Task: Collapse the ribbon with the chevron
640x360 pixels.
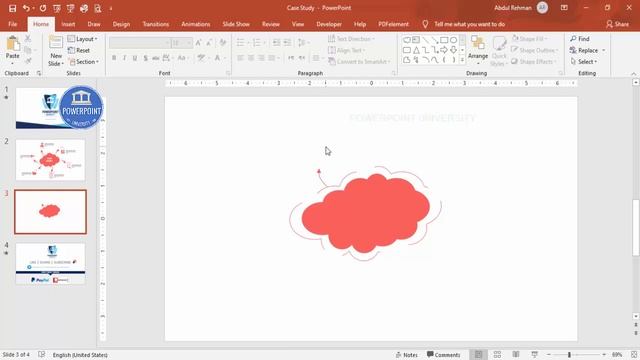Action: pyautogui.click(x=633, y=73)
